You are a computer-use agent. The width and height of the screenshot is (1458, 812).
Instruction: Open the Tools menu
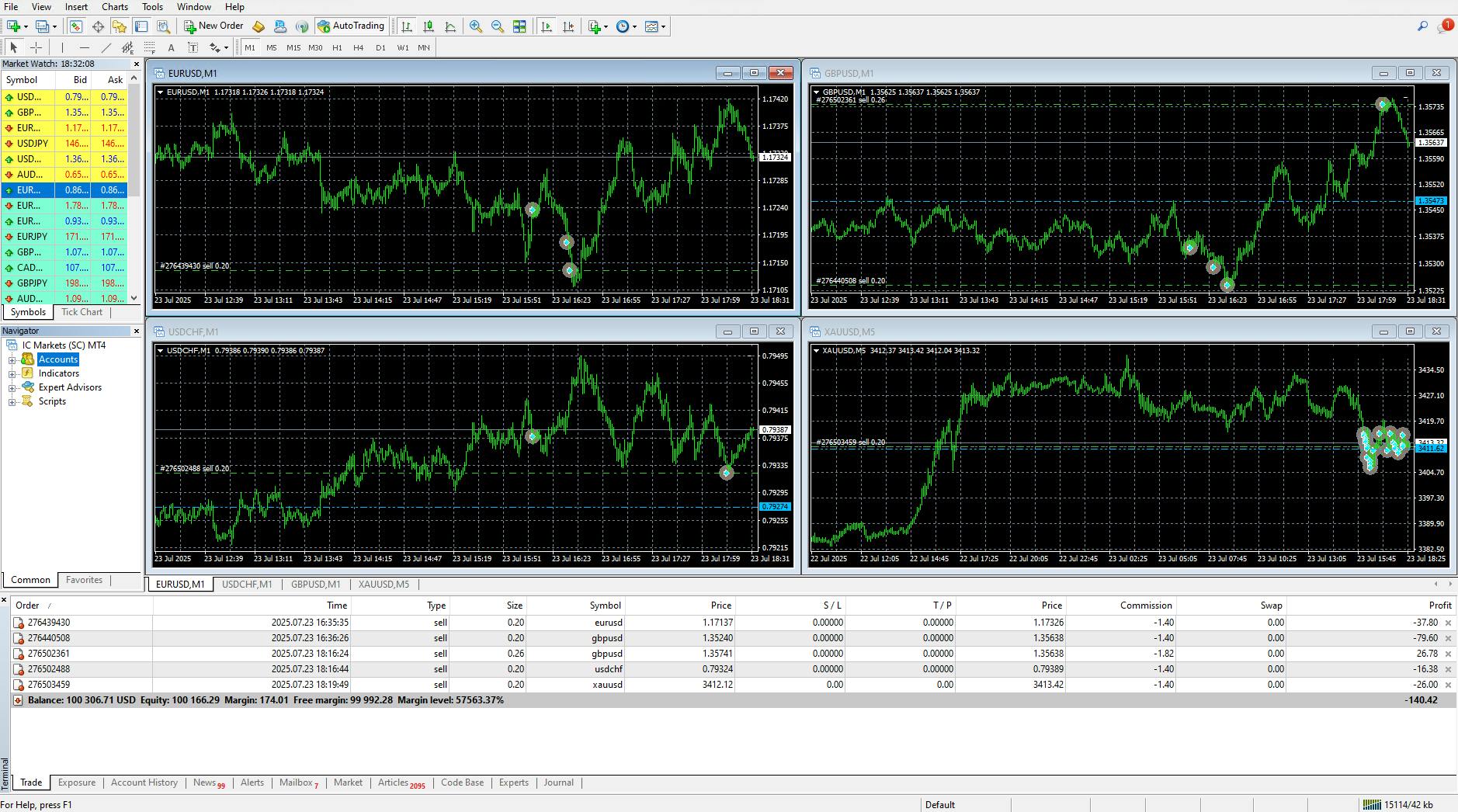click(153, 7)
